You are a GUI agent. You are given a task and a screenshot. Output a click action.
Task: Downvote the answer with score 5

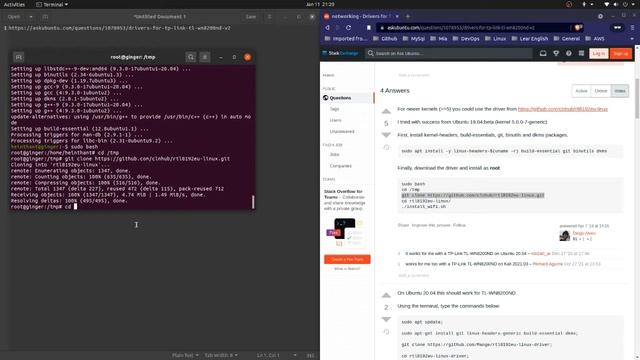[386, 135]
